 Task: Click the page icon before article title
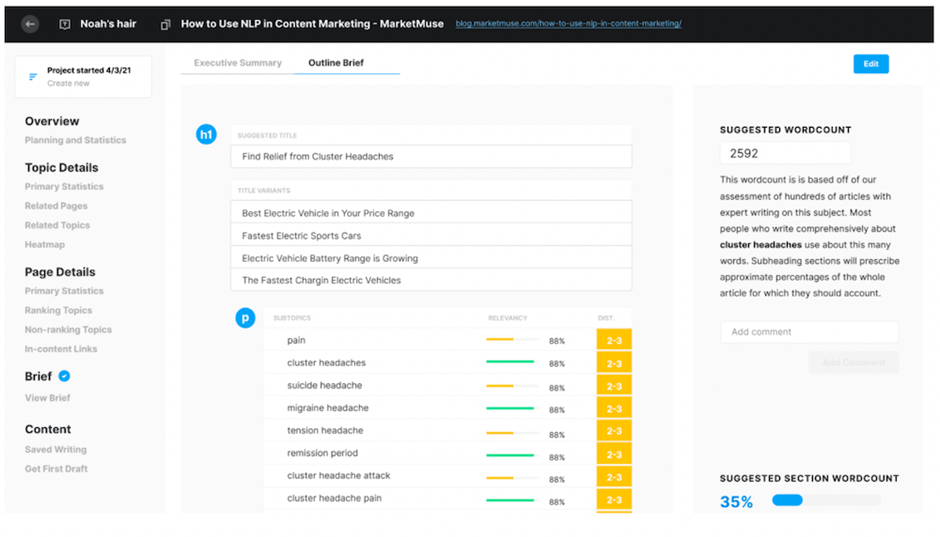[165, 24]
